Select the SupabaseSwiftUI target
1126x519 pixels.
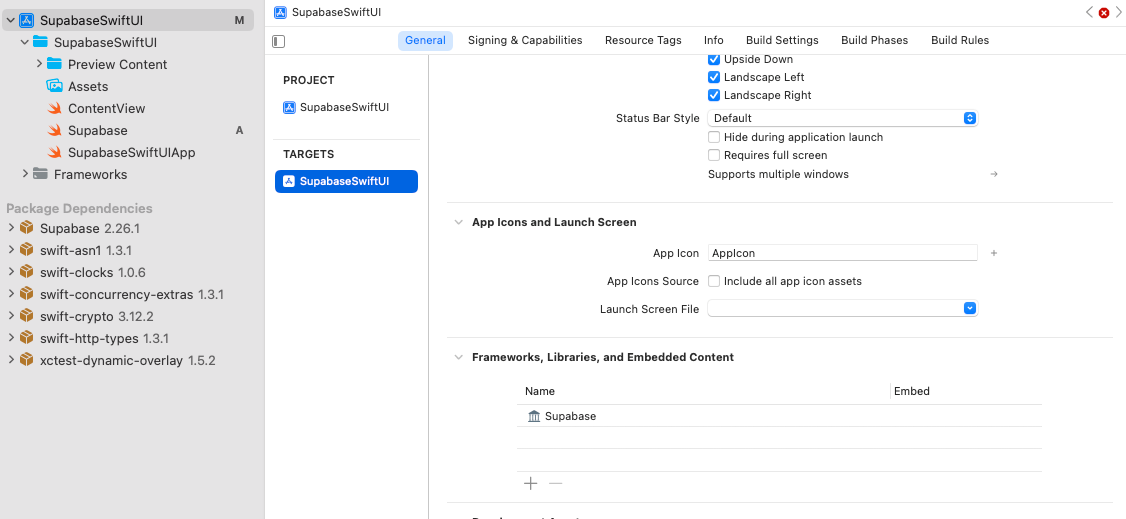coord(346,182)
